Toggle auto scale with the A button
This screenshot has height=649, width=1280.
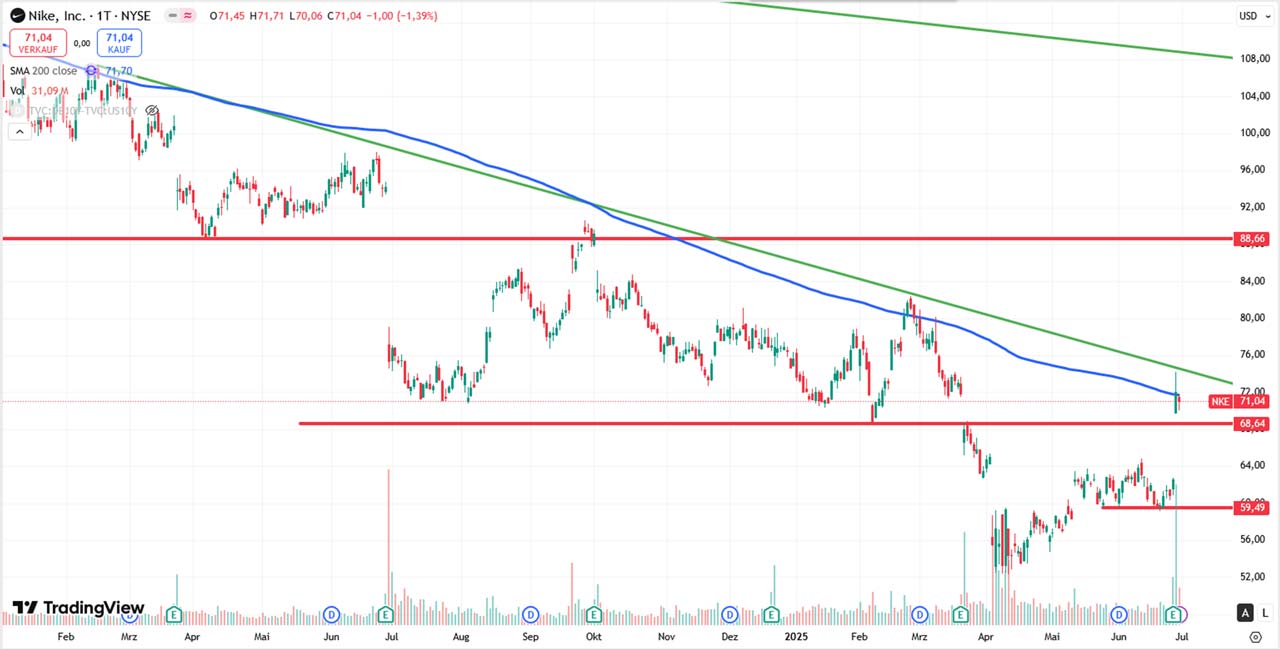click(x=1245, y=613)
